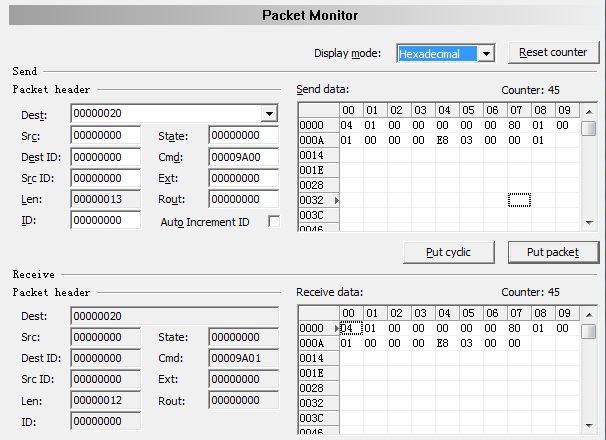Select Send data row header 0032

coord(319,200)
